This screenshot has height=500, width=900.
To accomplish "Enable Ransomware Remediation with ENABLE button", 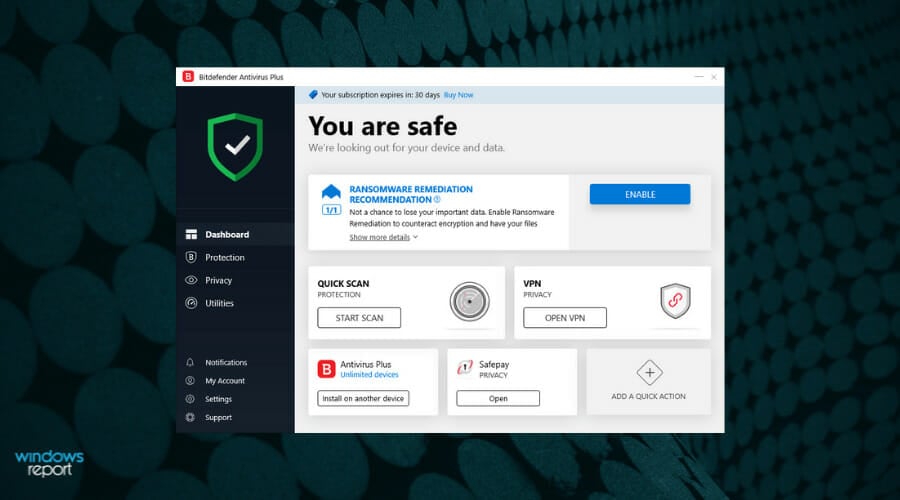I will coord(640,194).
